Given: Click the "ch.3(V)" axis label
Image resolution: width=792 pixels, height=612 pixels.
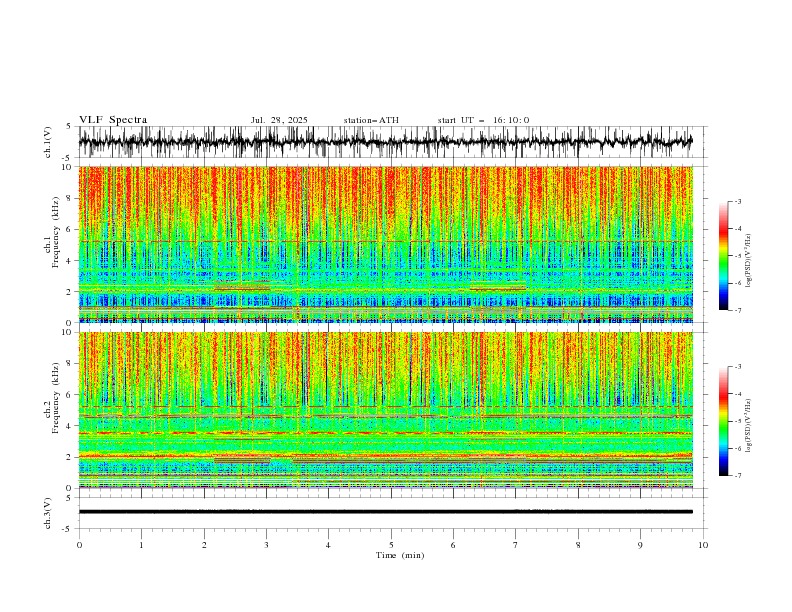Looking at the screenshot, I should tap(48, 513).
